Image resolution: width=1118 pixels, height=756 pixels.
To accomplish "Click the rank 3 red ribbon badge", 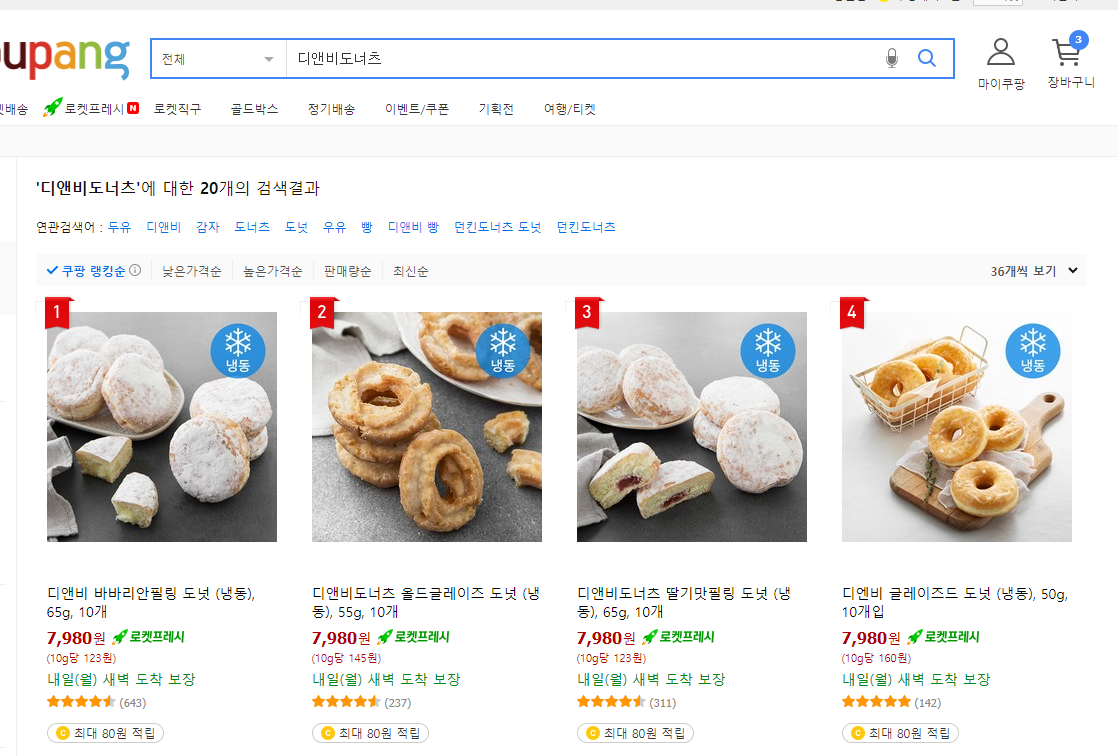I will (588, 313).
